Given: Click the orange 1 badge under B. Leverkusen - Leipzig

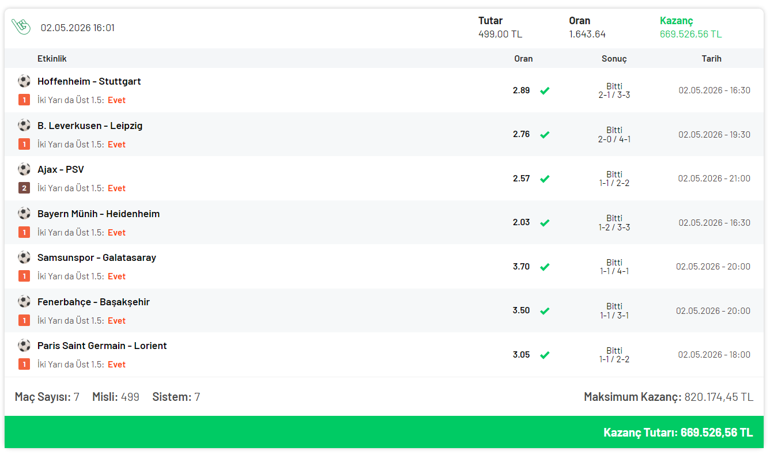Looking at the screenshot, I should point(24,144).
